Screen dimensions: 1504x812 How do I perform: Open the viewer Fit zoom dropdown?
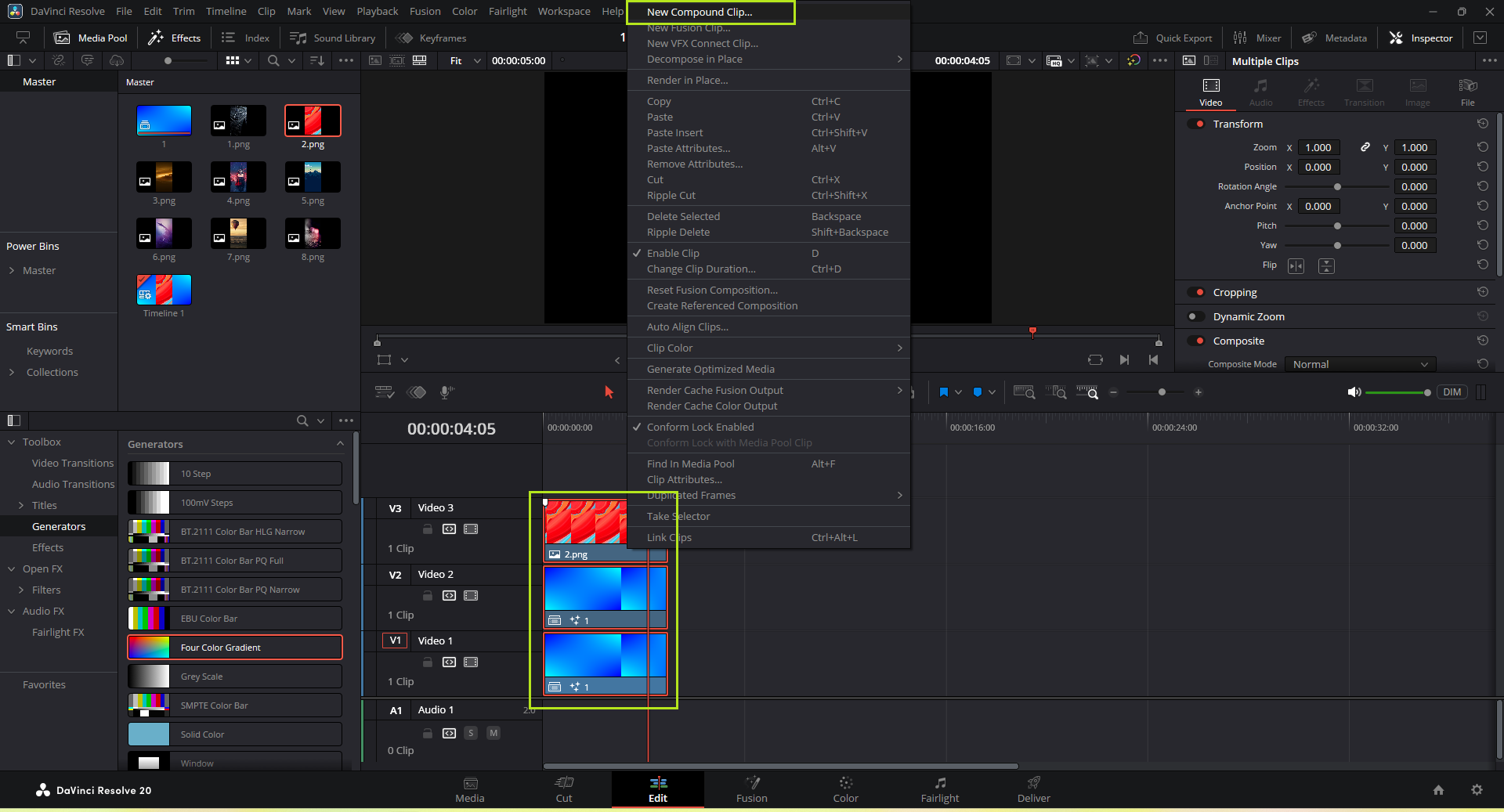(465, 61)
